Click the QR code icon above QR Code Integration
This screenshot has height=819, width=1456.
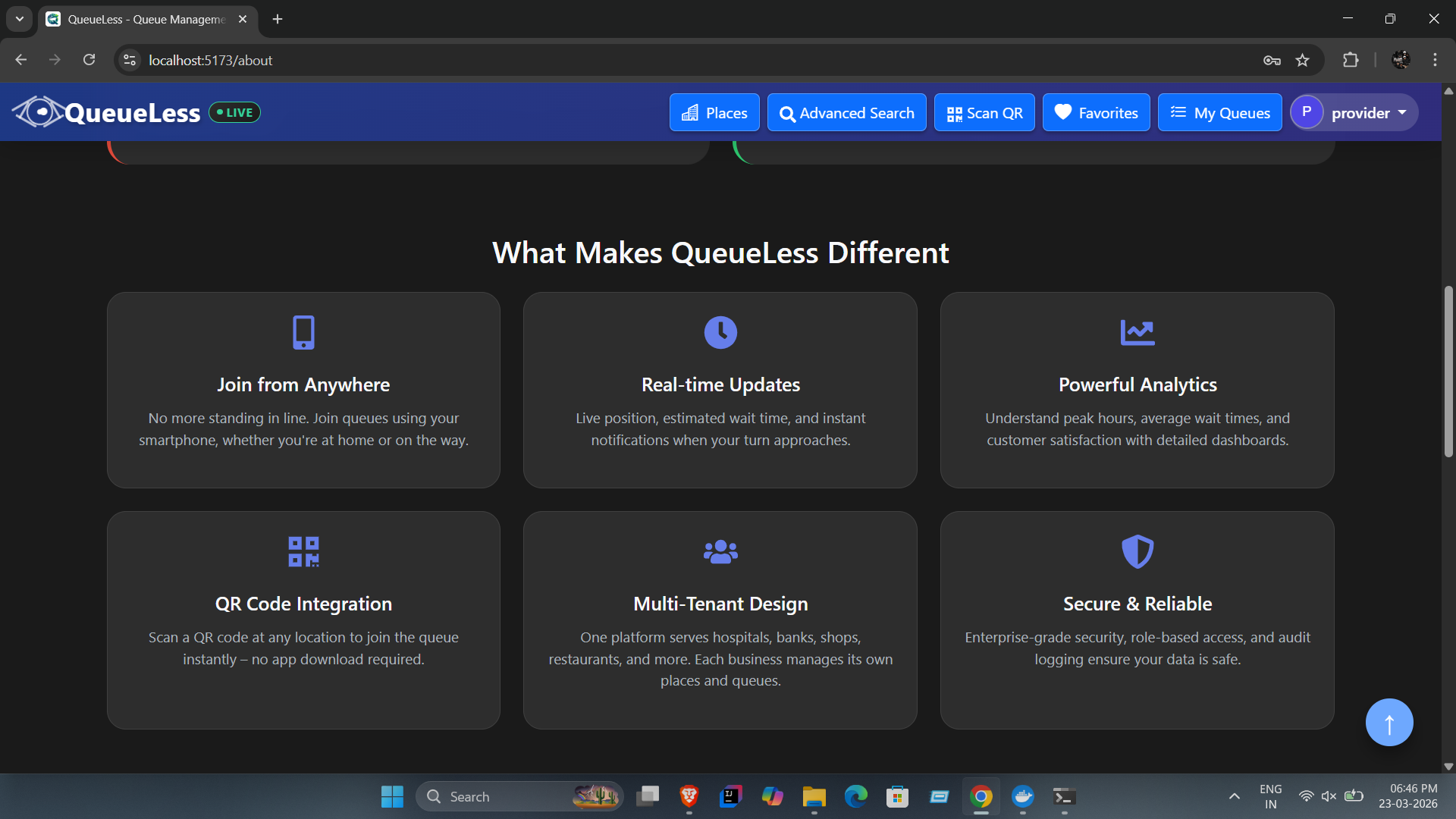click(303, 551)
